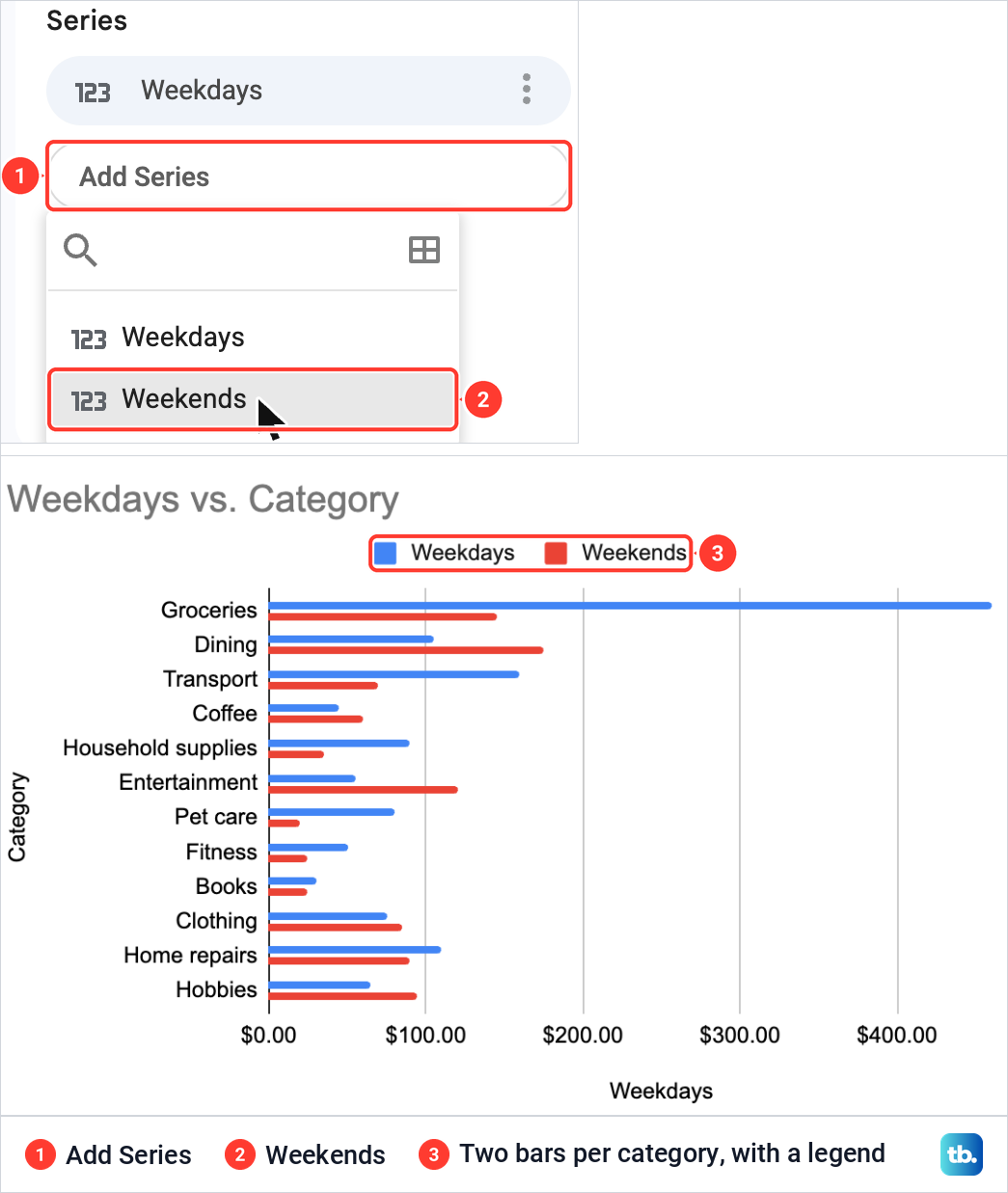Click the 123 number icon beside Weekends option
Viewport: 1008px width, 1193px height.
89,400
